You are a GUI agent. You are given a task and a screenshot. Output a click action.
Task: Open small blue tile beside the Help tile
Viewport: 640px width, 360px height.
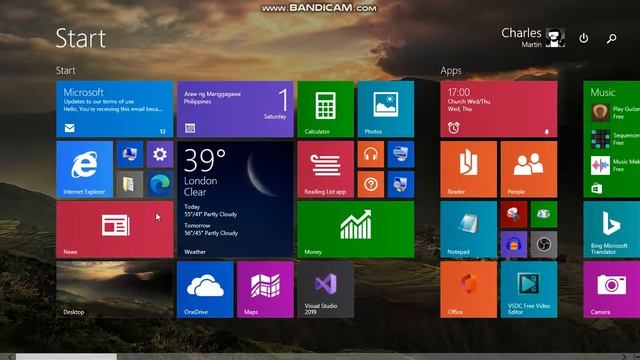401,184
